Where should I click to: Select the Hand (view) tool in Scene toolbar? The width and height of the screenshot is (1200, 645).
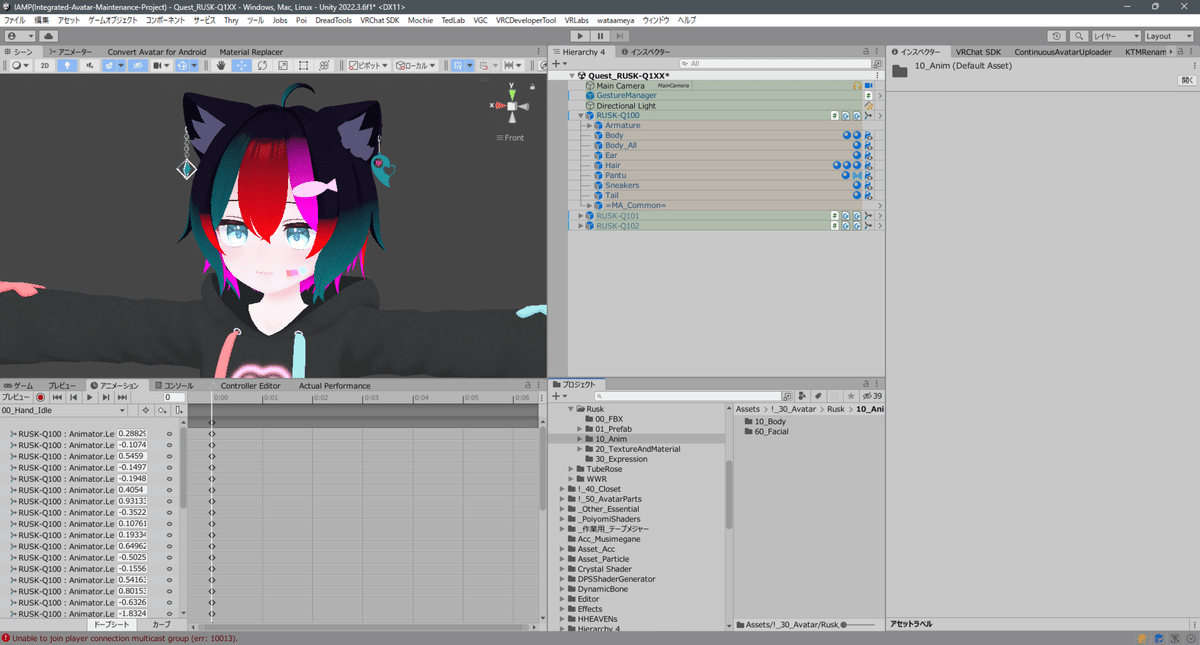(x=222, y=65)
